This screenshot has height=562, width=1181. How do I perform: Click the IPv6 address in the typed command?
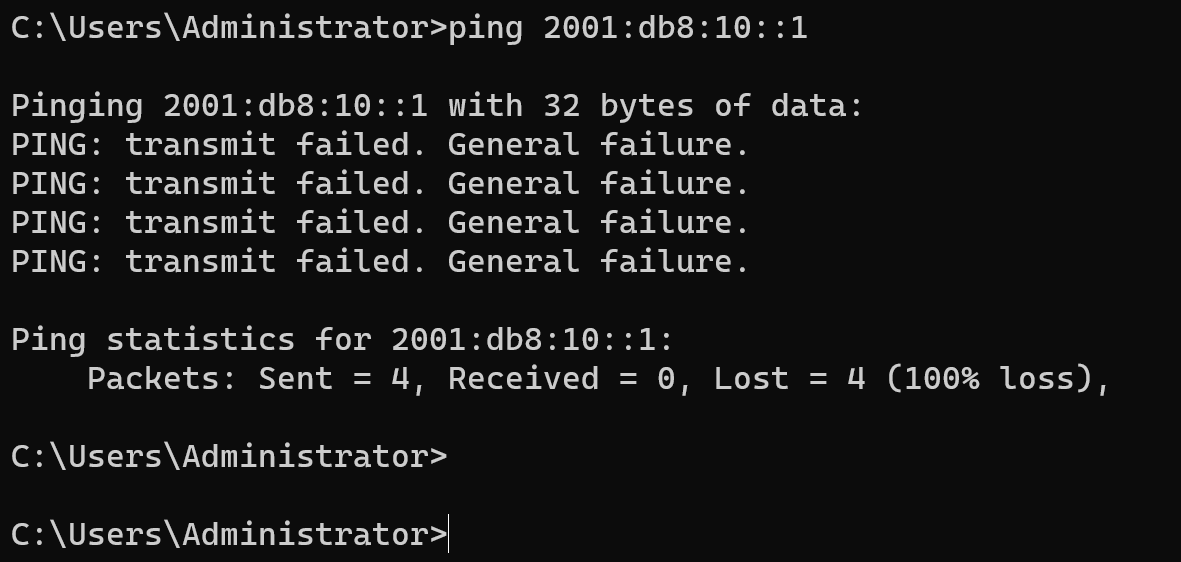click(675, 28)
